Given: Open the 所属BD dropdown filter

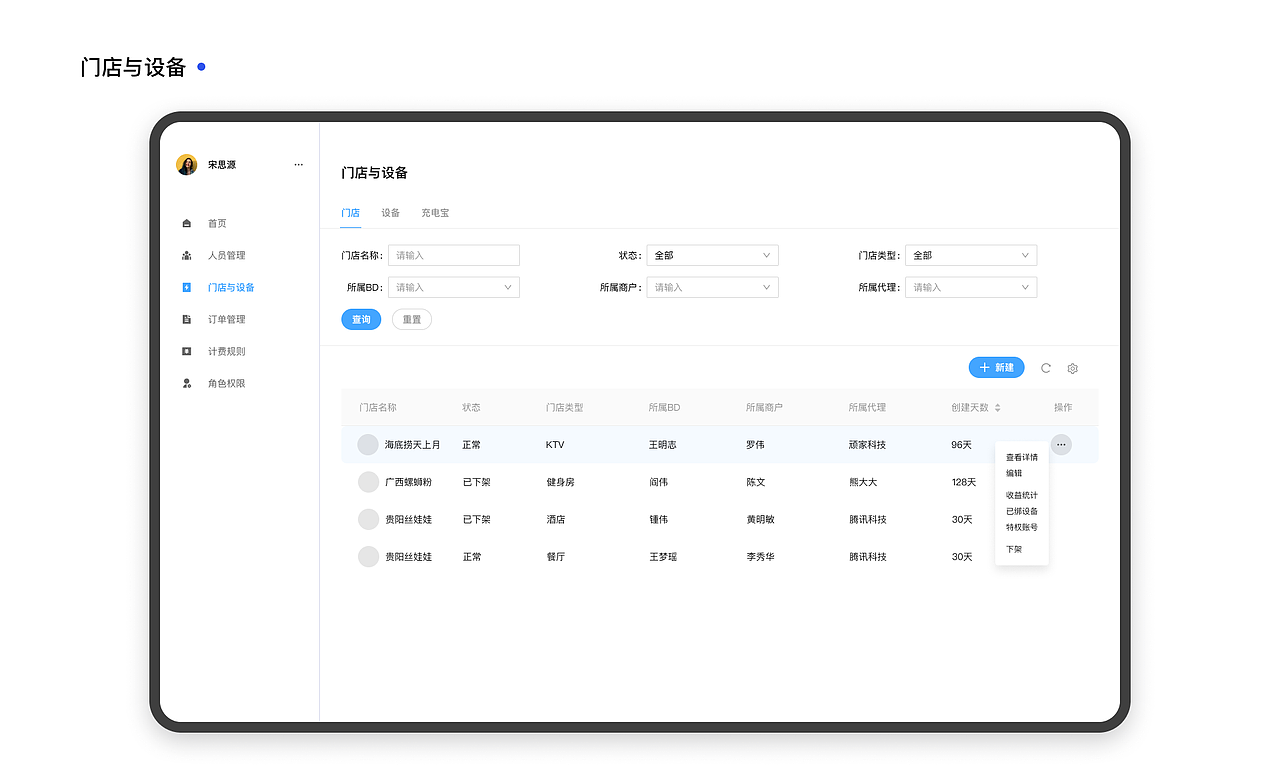Looking at the screenshot, I should (453, 287).
